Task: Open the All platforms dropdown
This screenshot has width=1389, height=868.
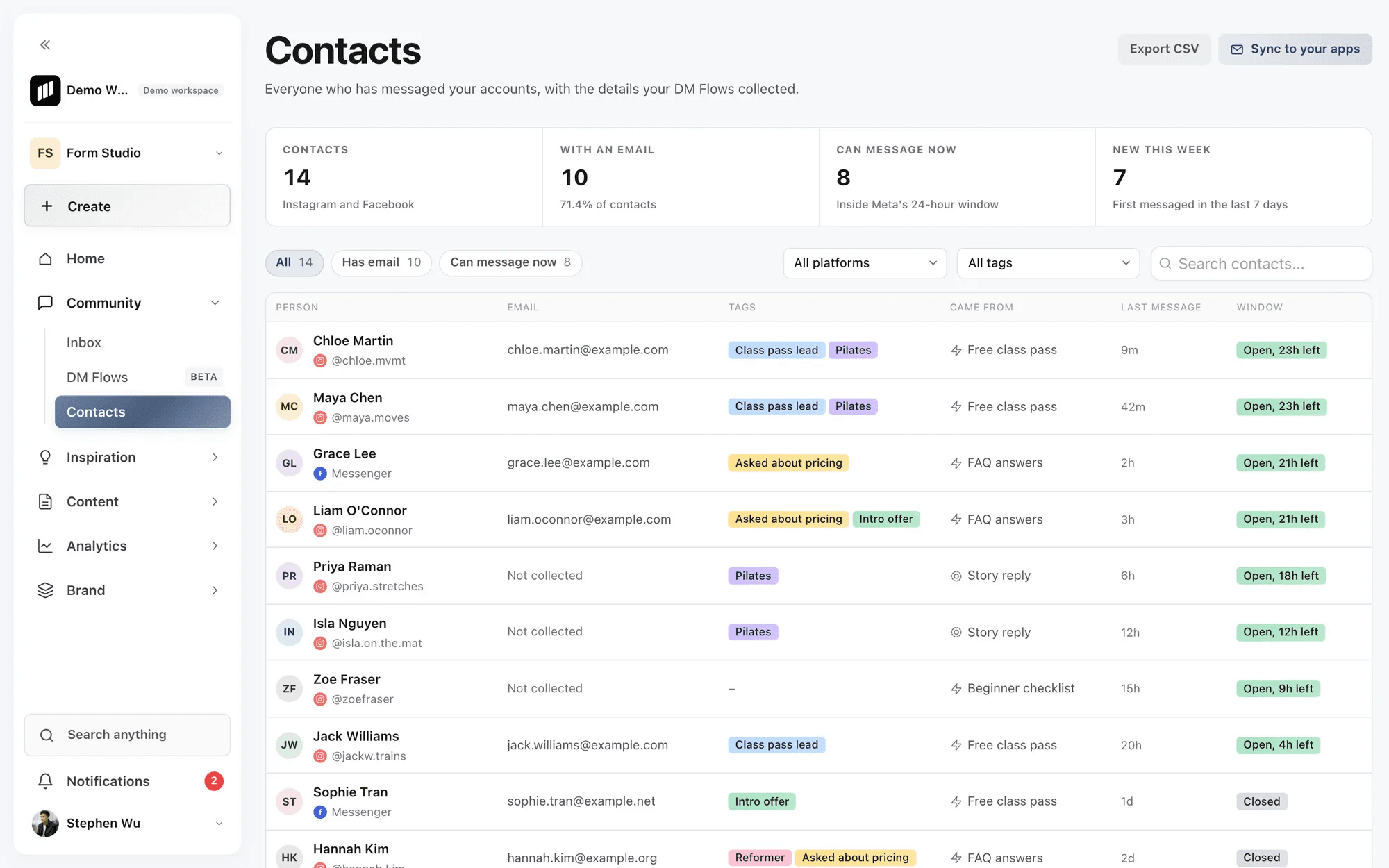Action: click(865, 263)
